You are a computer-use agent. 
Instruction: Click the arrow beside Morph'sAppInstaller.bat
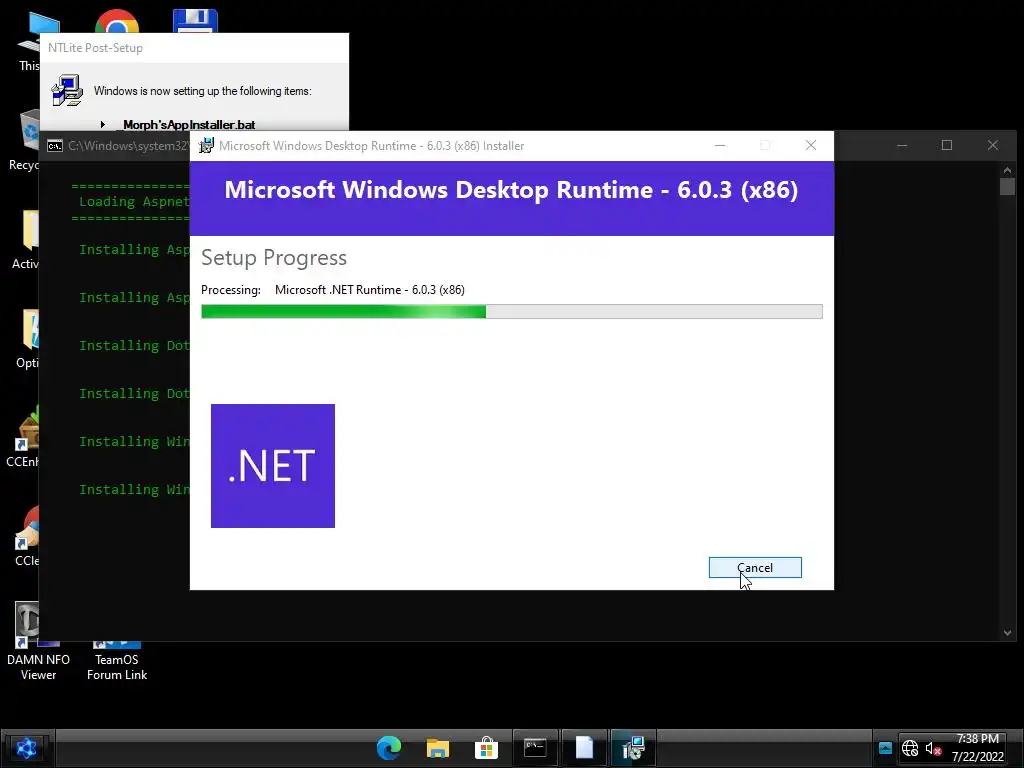click(x=103, y=124)
